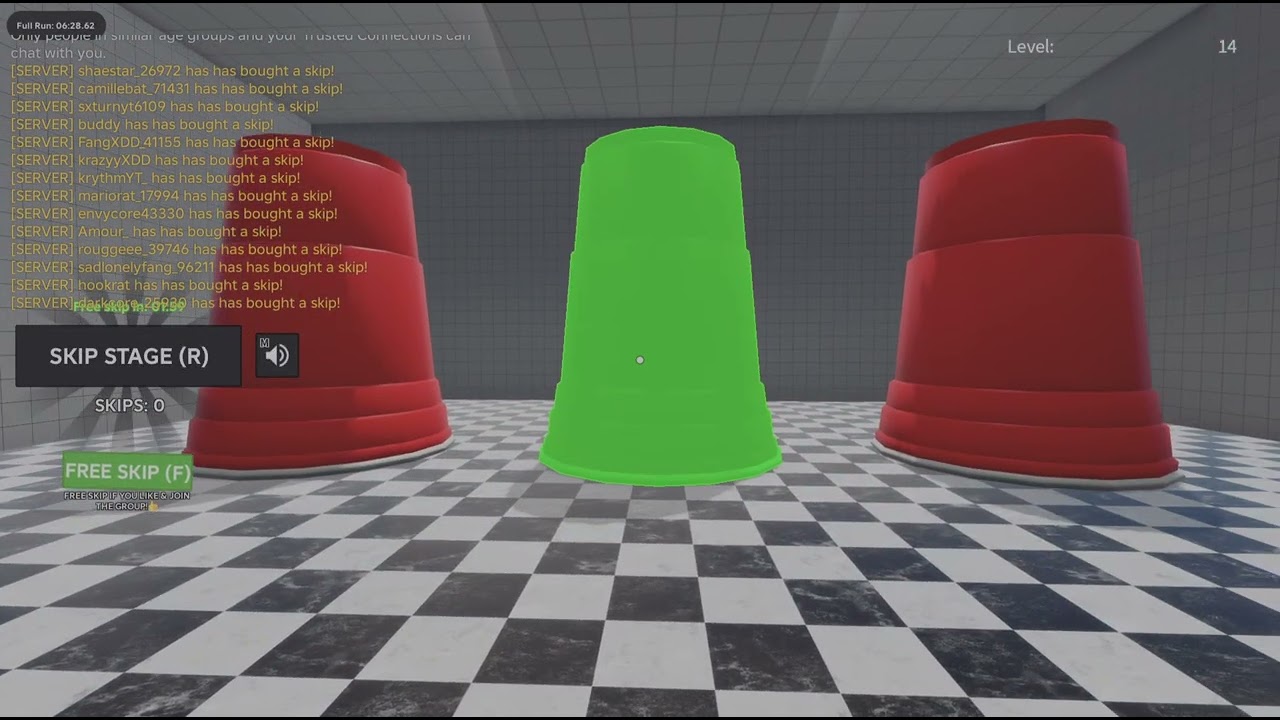Click the free skip countdown timer text

[129, 307]
